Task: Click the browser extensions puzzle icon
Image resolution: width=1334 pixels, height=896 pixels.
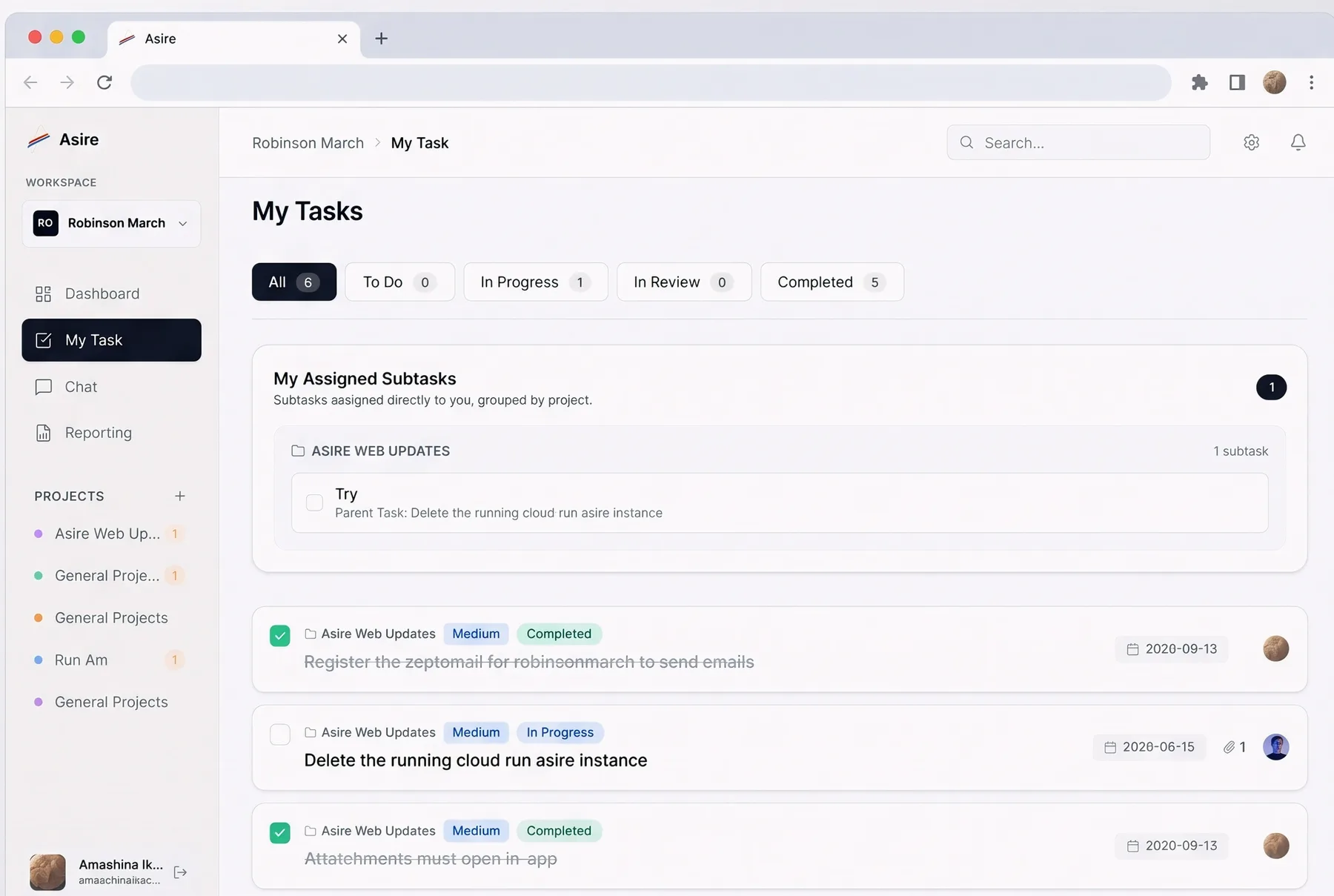Action: (1199, 82)
